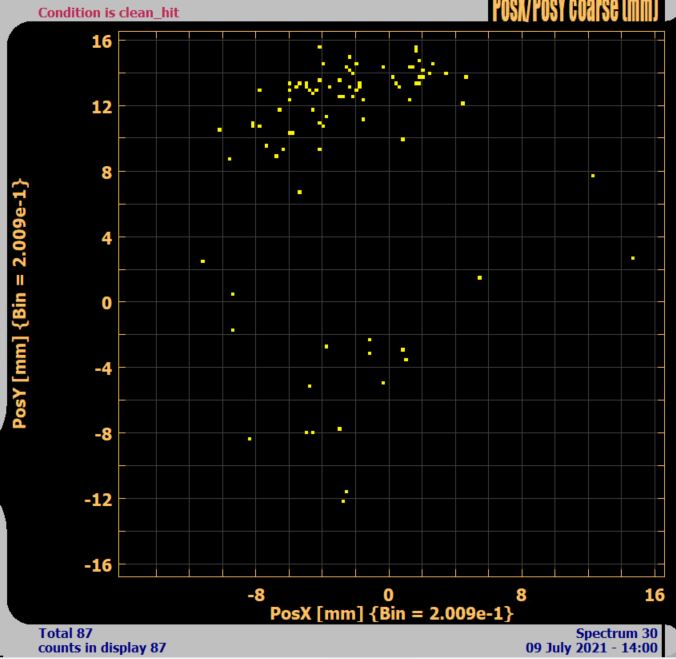The image size is (676, 659).
Task: Click the PosX/PosY coarse (mm) plot title
Action: (x=576, y=10)
